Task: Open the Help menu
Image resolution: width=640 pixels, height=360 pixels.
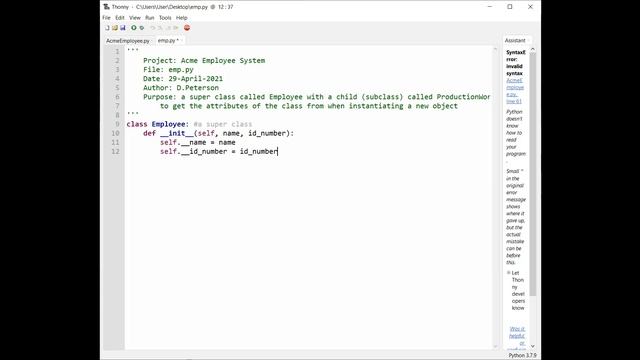Action: 182,18
